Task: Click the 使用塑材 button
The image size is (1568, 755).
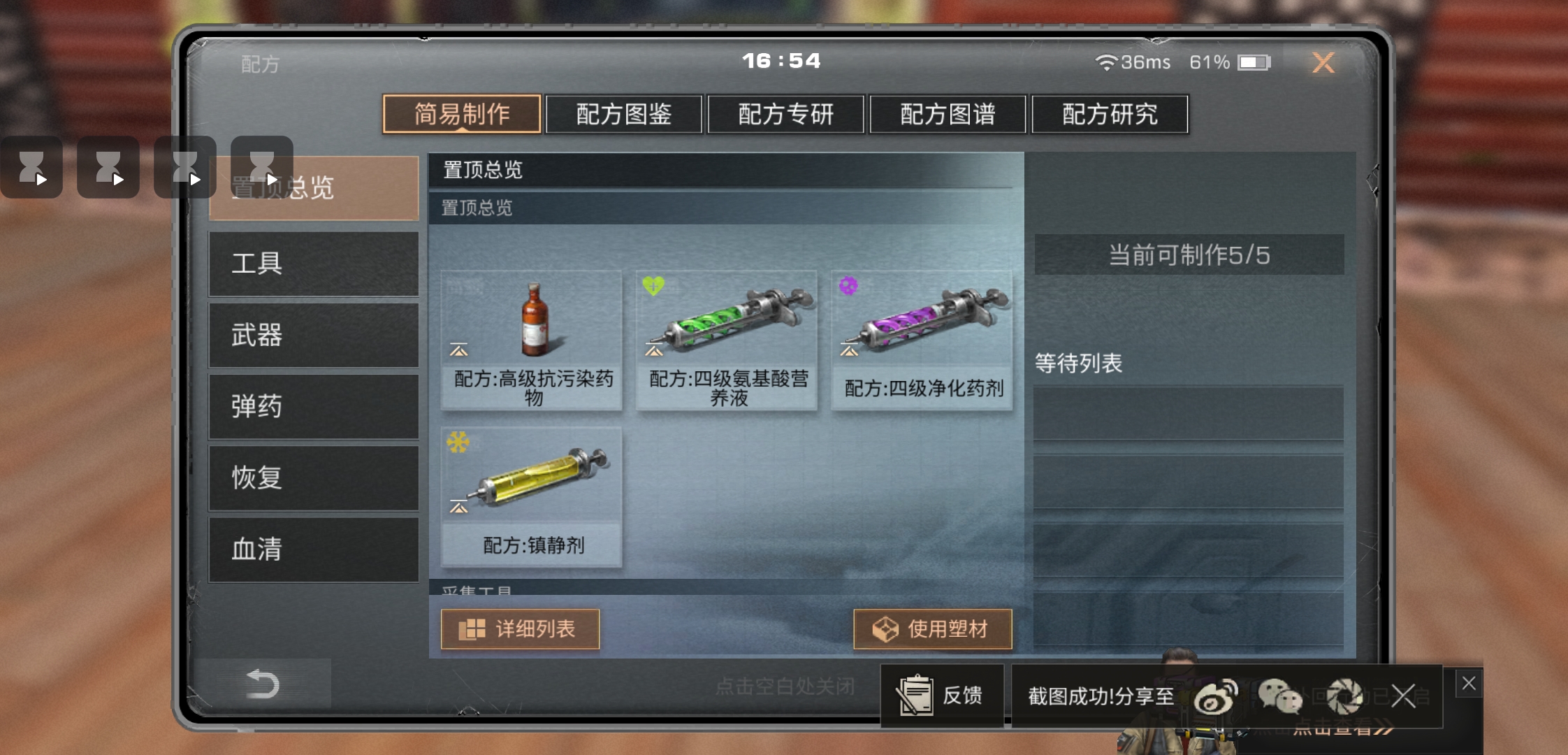Action: tap(932, 629)
